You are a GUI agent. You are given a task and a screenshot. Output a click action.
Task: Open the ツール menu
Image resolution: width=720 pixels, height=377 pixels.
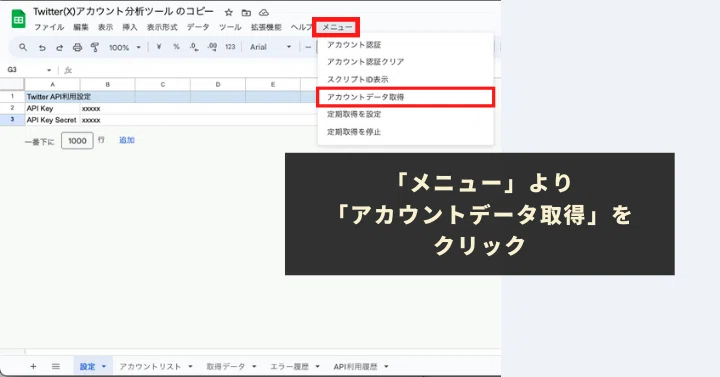coord(230,27)
